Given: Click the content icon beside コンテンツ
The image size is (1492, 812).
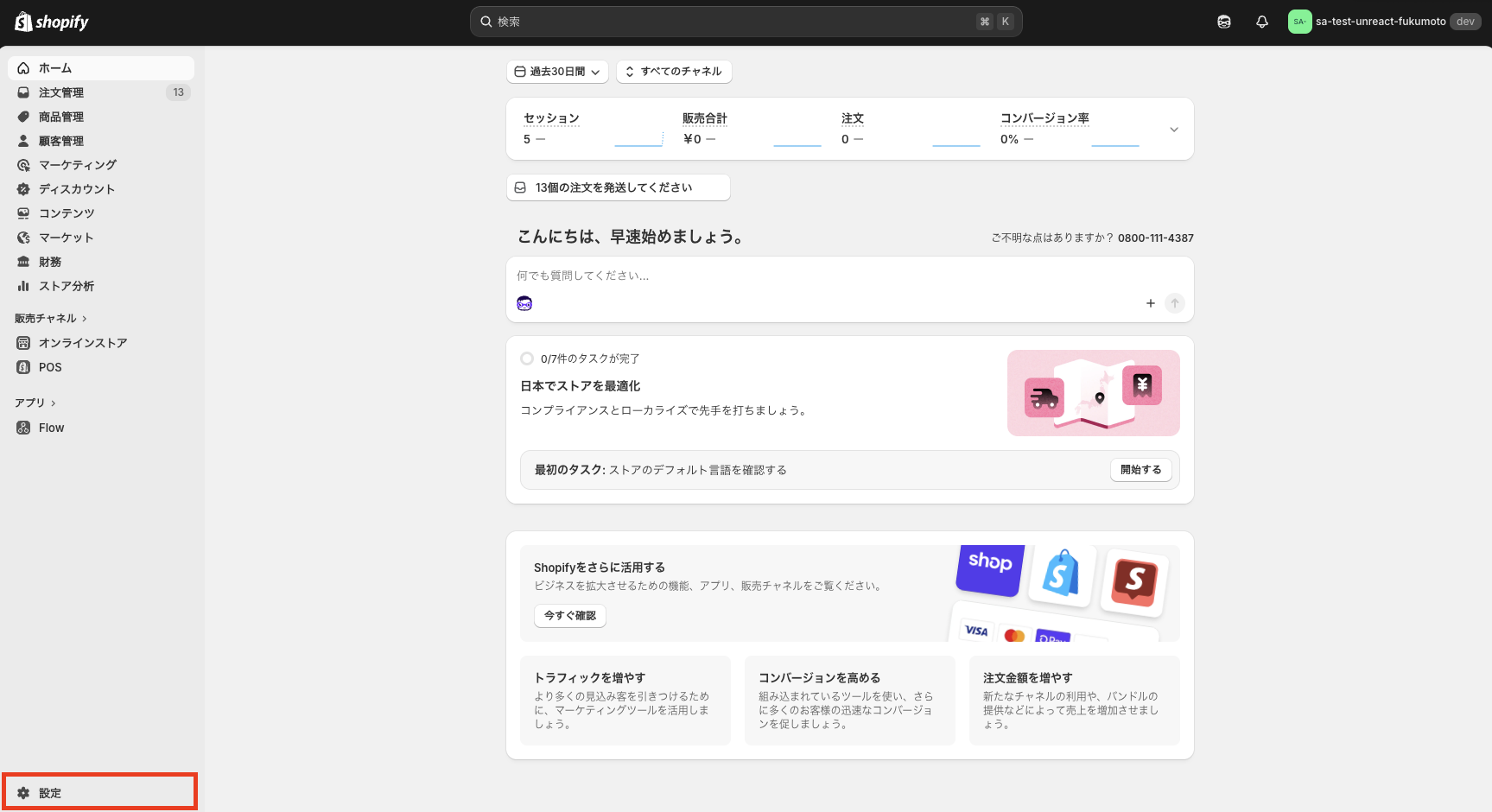Looking at the screenshot, I should point(23,213).
